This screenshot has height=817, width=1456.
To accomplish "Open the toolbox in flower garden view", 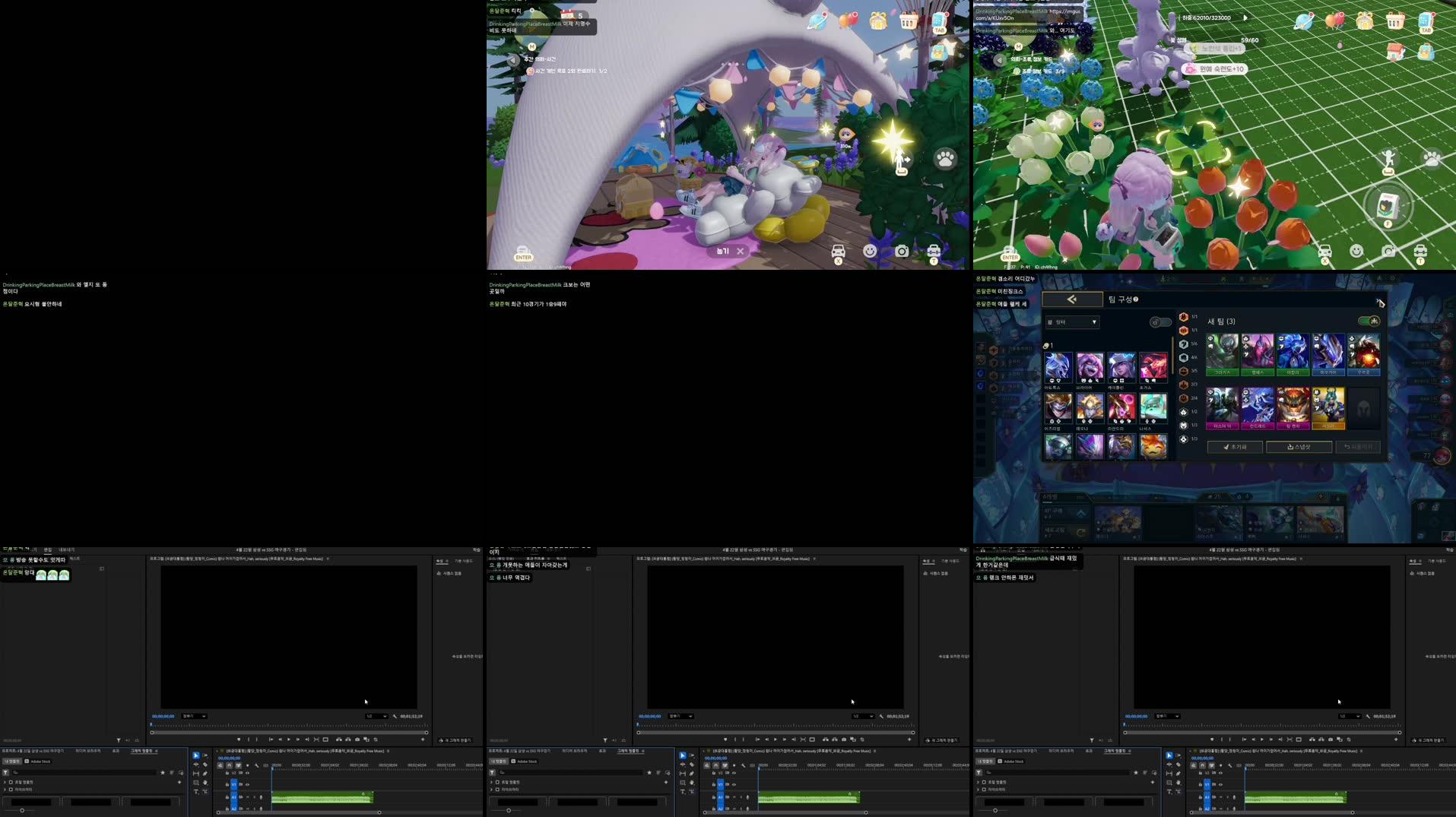I will click(x=1420, y=252).
